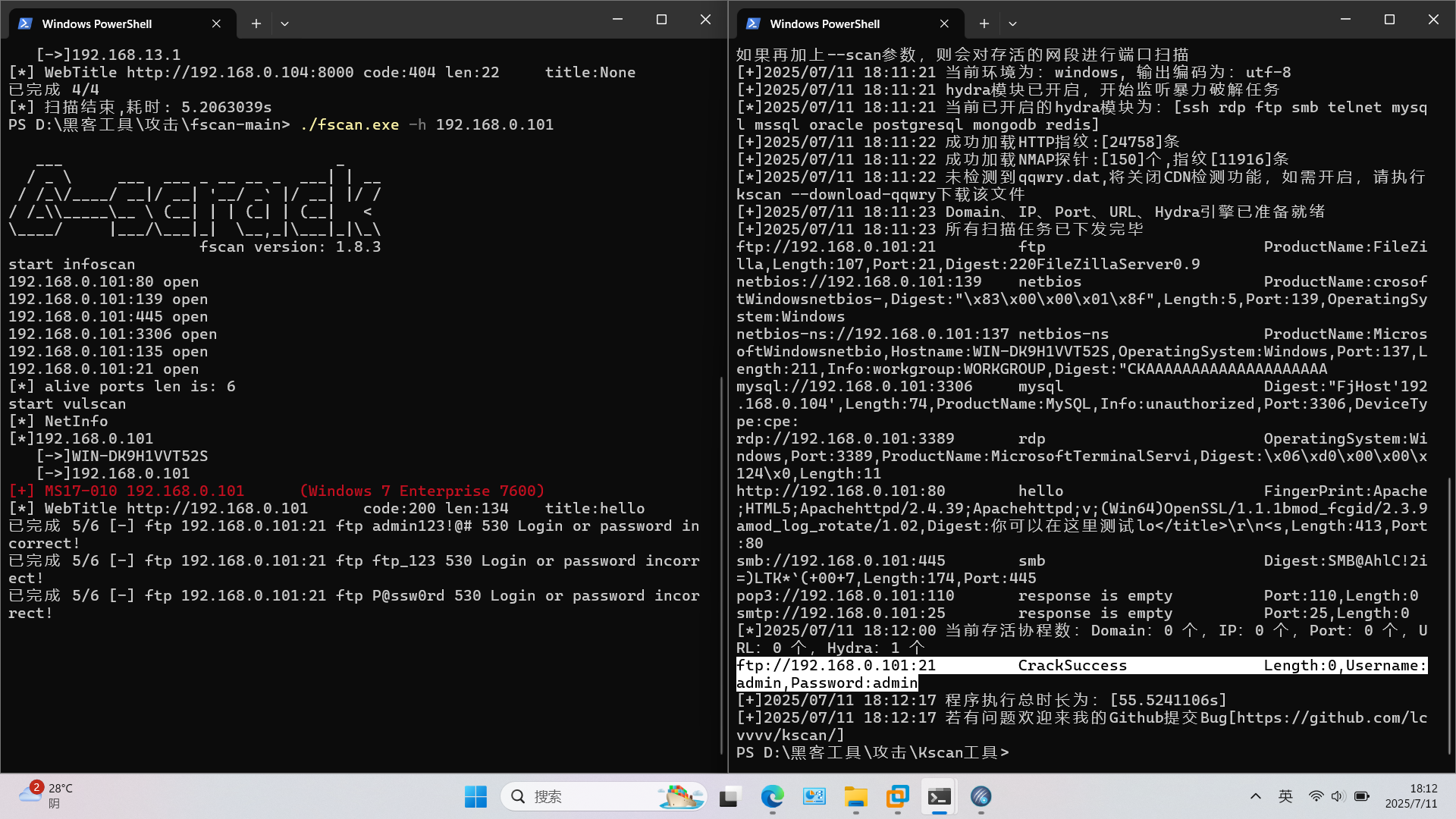Screen dimensions: 1456x819
Task: Click the '192.168.0.101:3306 open' line
Action: pos(113,334)
